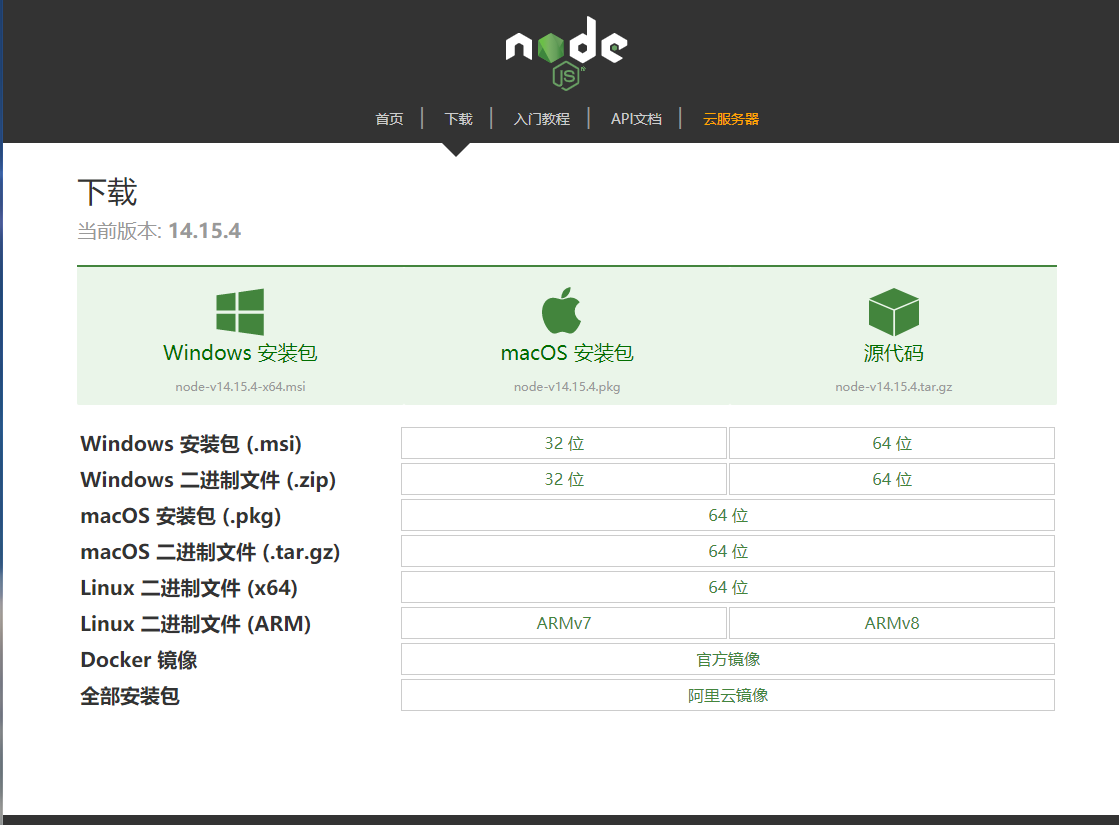Viewport: 1119px width, 825px height.
Task: Open the 首页 home menu item
Action: [390, 119]
